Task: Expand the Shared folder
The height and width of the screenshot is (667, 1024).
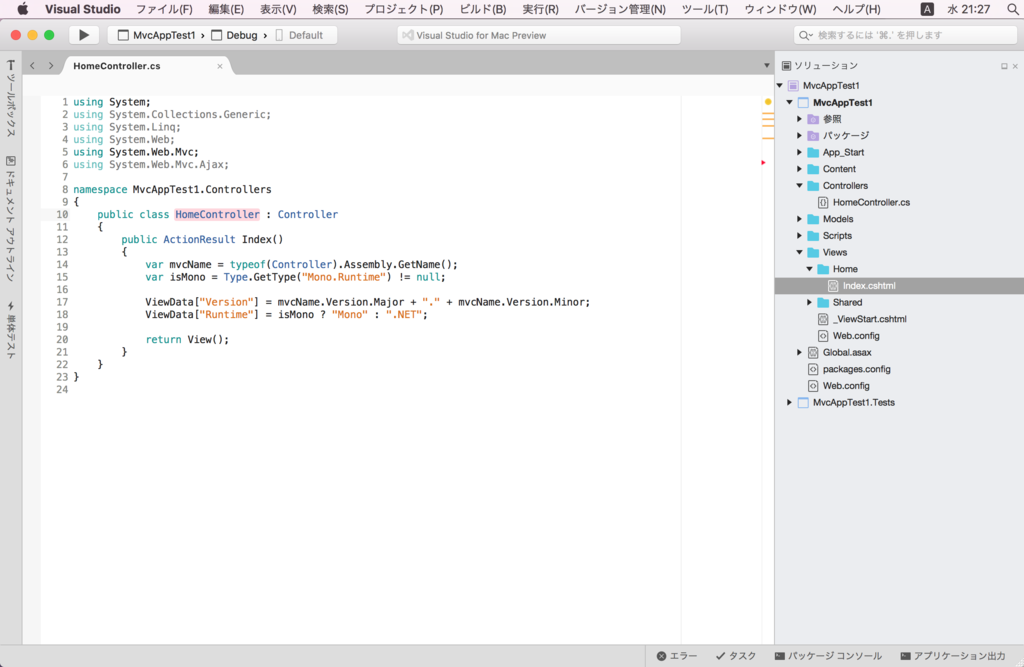Action: click(x=810, y=302)
